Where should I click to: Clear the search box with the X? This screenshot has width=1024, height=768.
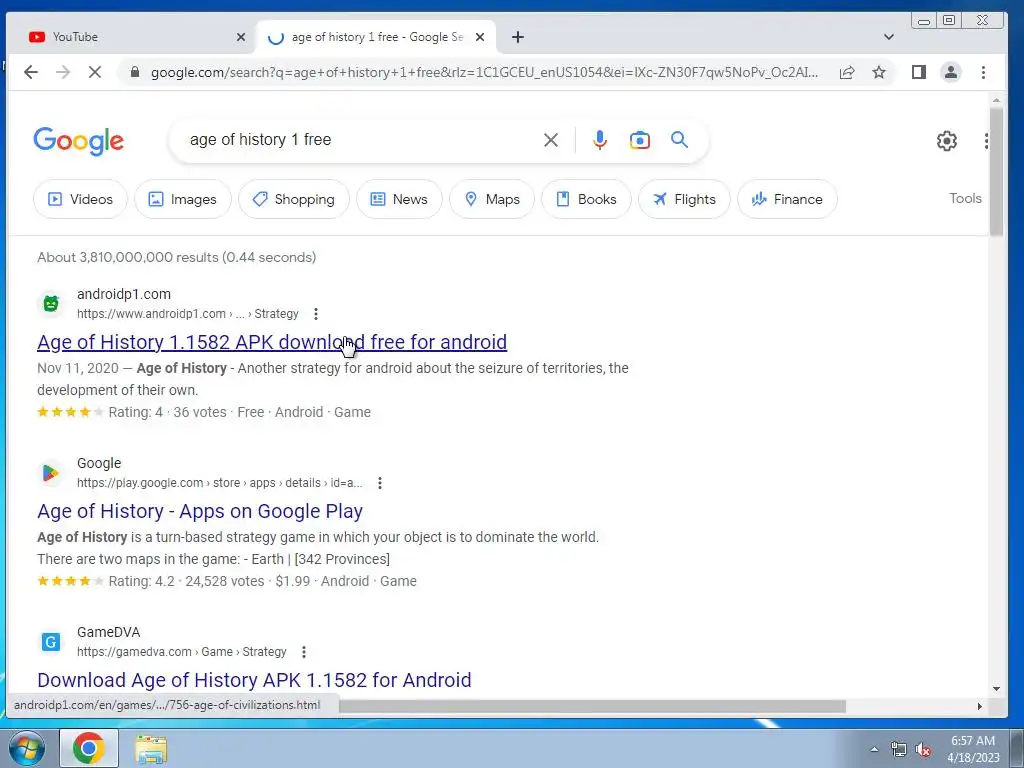click(551, 140)
